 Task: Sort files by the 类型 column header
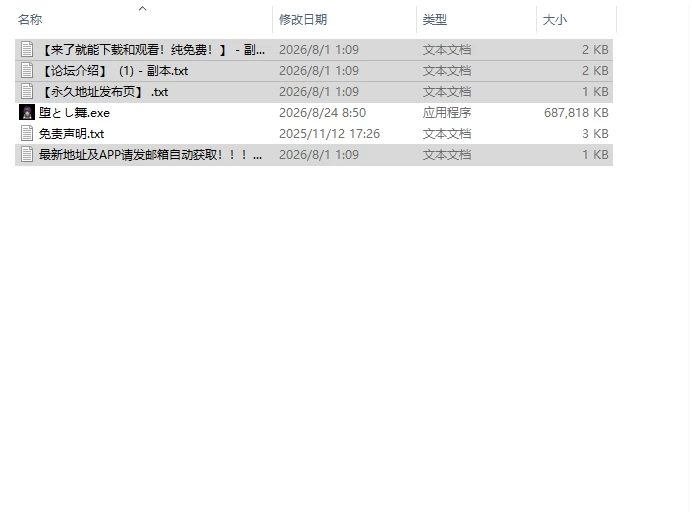point(435,19)
